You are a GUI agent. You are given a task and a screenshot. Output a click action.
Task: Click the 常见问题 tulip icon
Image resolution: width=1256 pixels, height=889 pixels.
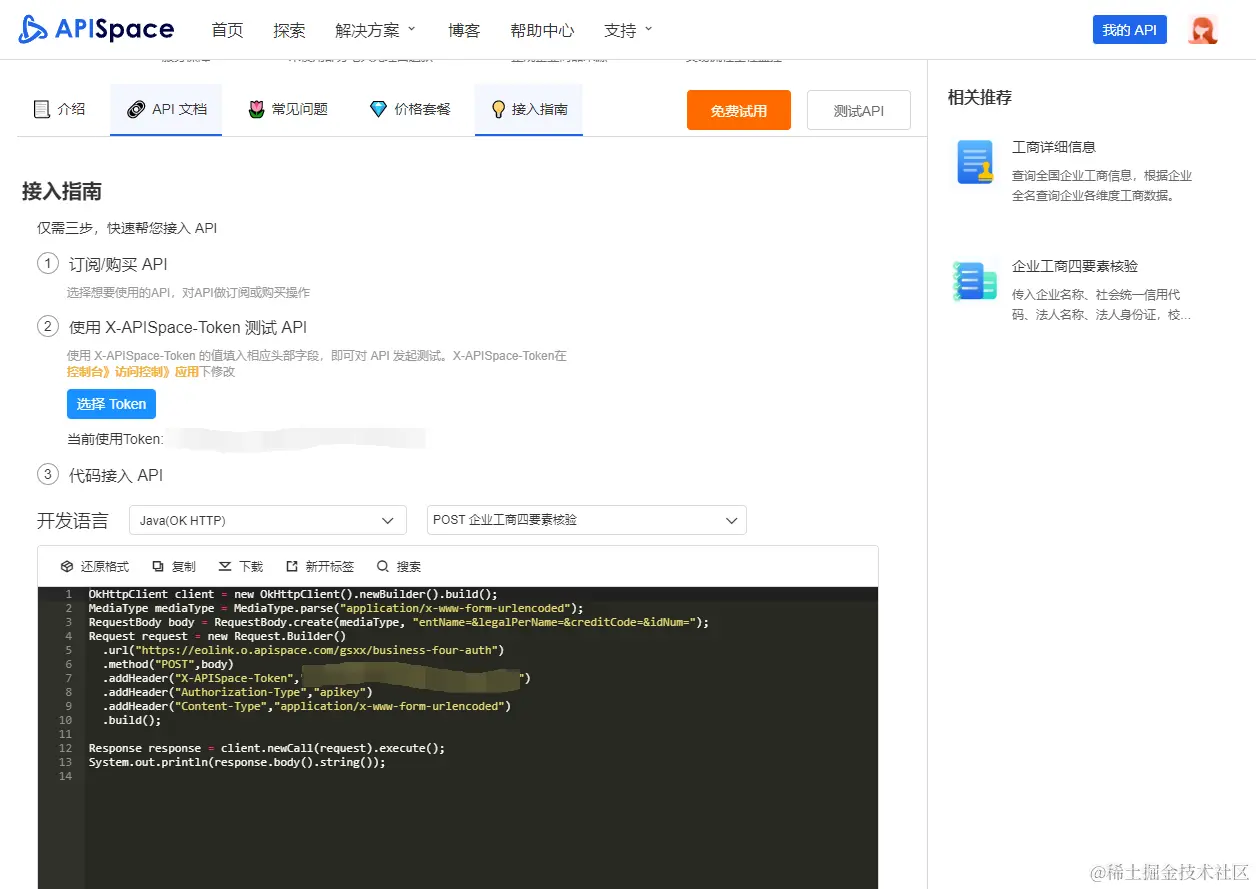pos(257,109)
